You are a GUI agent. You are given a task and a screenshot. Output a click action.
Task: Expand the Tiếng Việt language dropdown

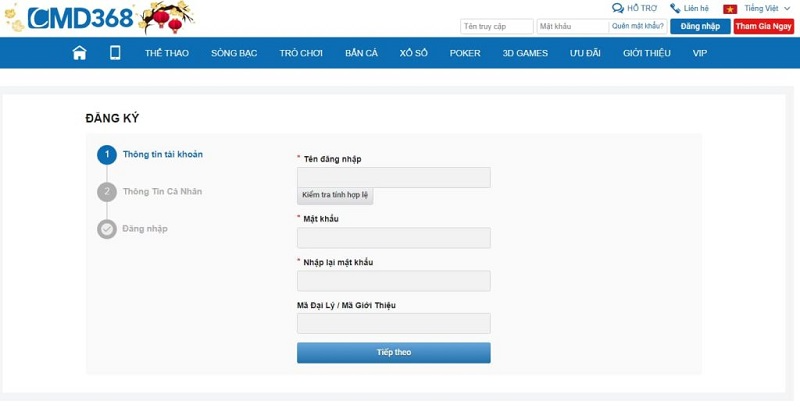coord(765,8)
